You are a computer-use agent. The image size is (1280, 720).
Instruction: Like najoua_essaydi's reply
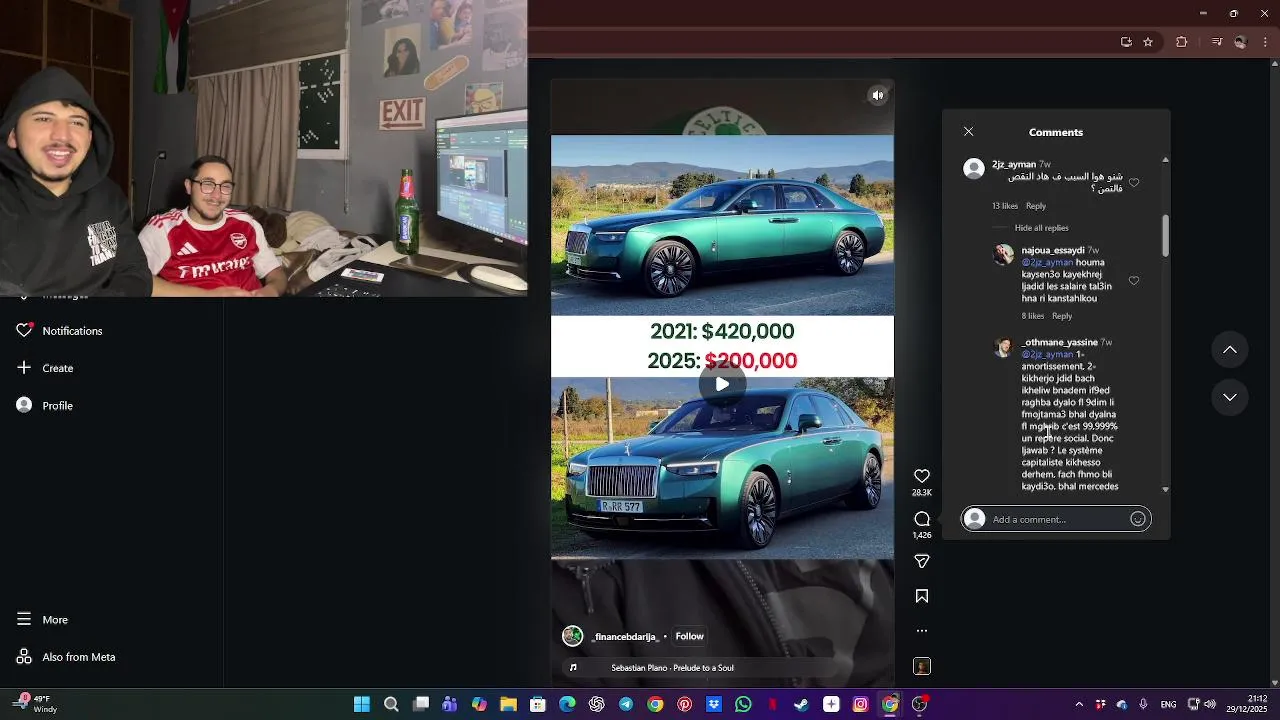click(1134, 281)
